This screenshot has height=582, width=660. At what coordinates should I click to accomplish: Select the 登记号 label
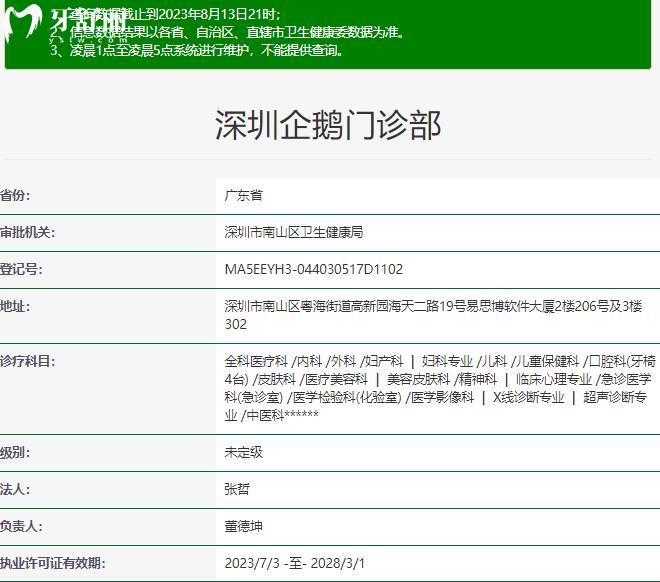21,269
